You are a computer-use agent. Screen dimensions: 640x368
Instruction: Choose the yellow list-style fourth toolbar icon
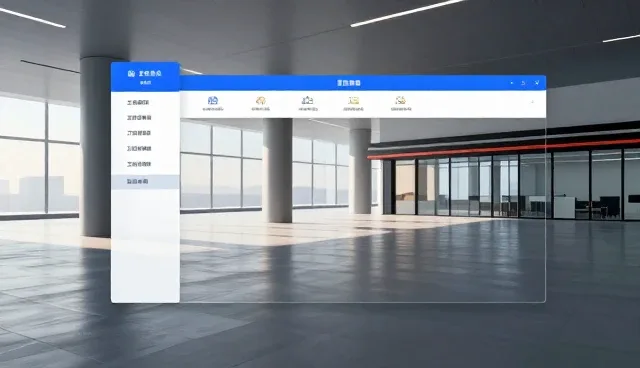coord(353,100)
